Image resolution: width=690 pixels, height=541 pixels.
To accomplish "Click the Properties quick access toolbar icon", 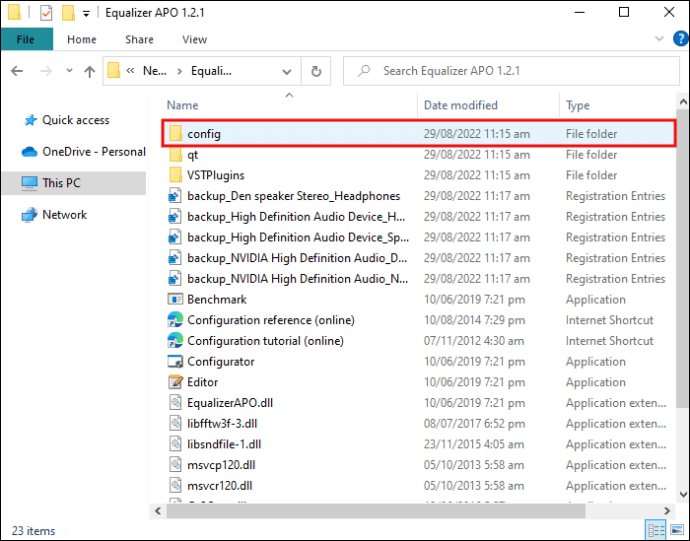I will 46,13.
